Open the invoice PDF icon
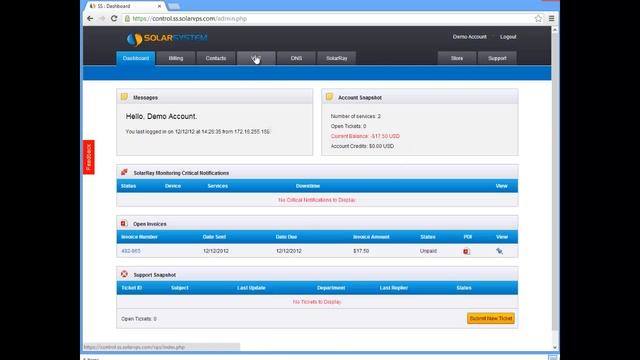The image size is (640, 360). 467,251
